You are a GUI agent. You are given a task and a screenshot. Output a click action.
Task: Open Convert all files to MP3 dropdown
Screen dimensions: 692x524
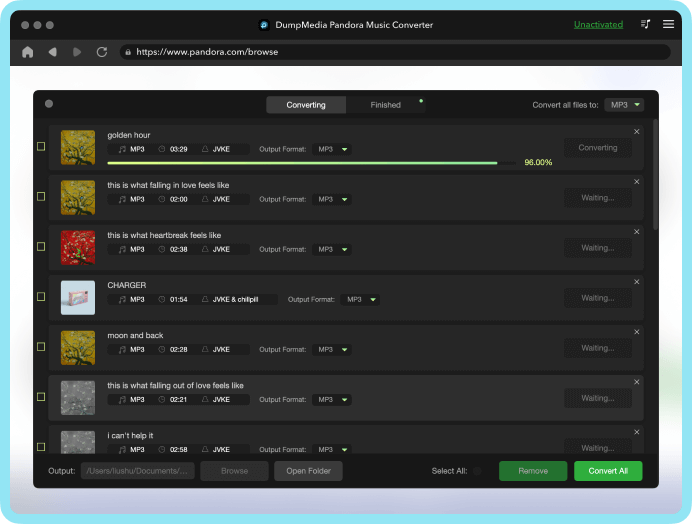tap(624, 105)
